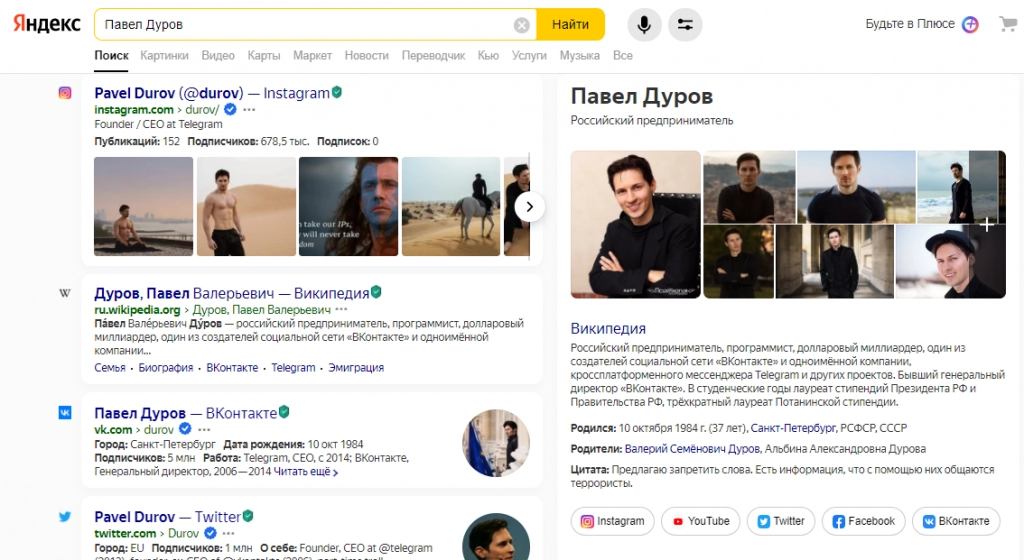Click VK favicon next to ВКонтакте result
The width and height of the screenshot is (1024, 560).
65,412
